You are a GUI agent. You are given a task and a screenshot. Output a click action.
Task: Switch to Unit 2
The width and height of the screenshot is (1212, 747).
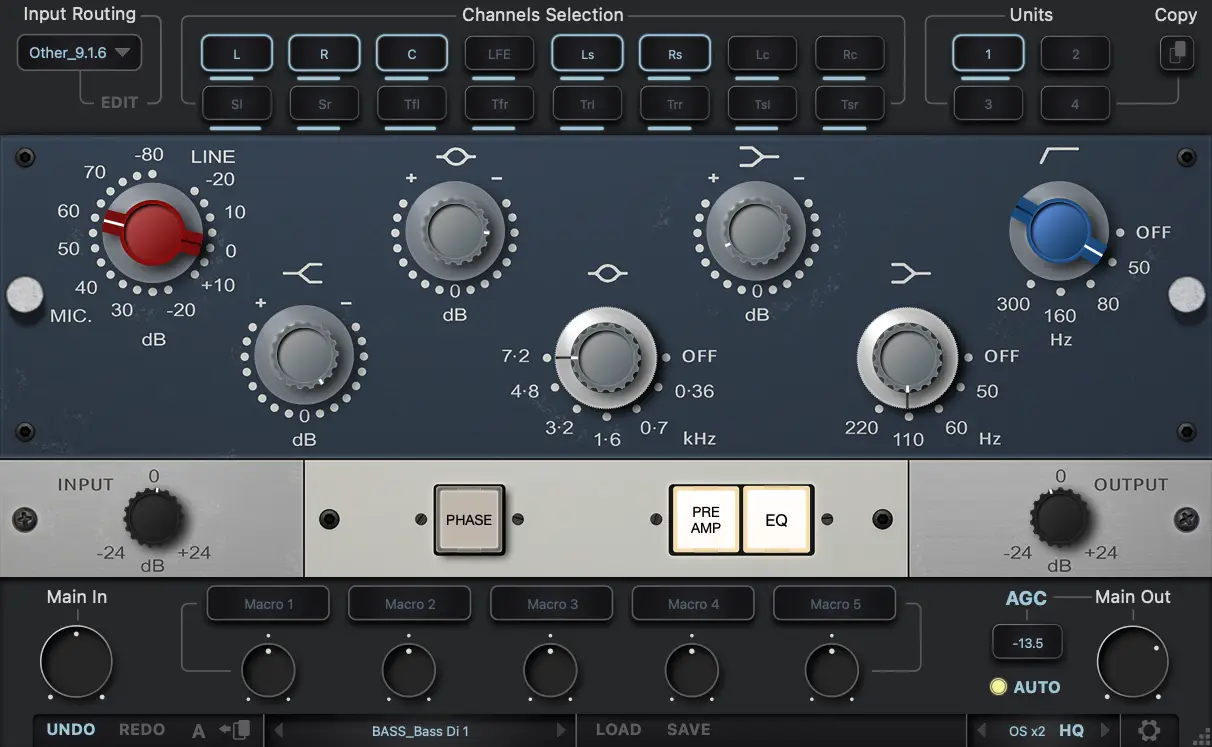1075,53
